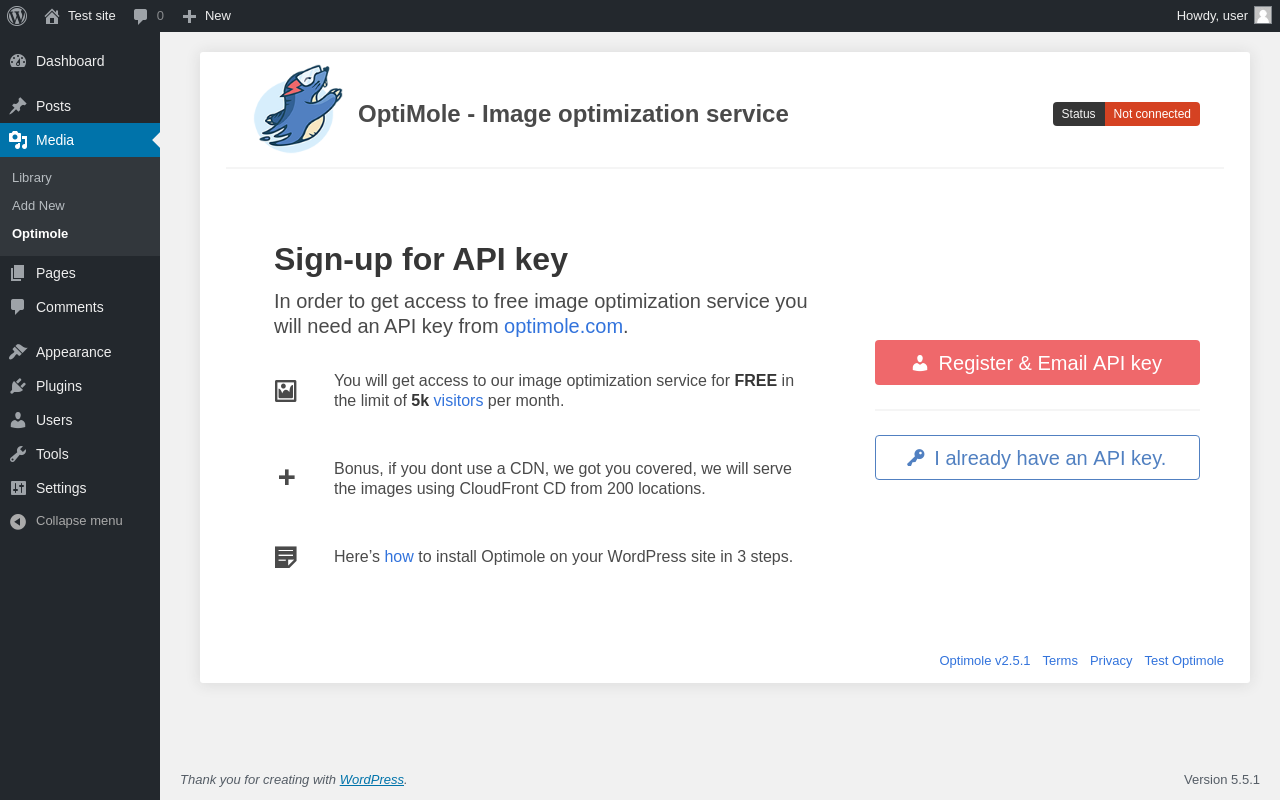The width and height of the screenshot is (1280, 800).
Task: Click the comments bubble in admin bar
Action: 141,16
